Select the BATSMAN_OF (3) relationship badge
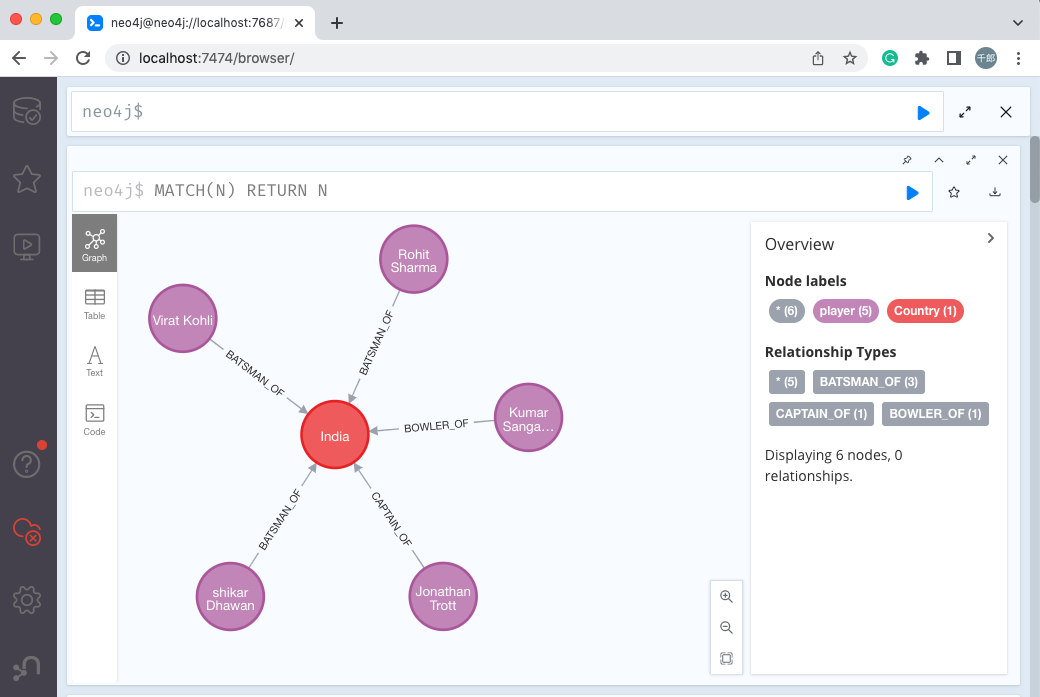 868,382
